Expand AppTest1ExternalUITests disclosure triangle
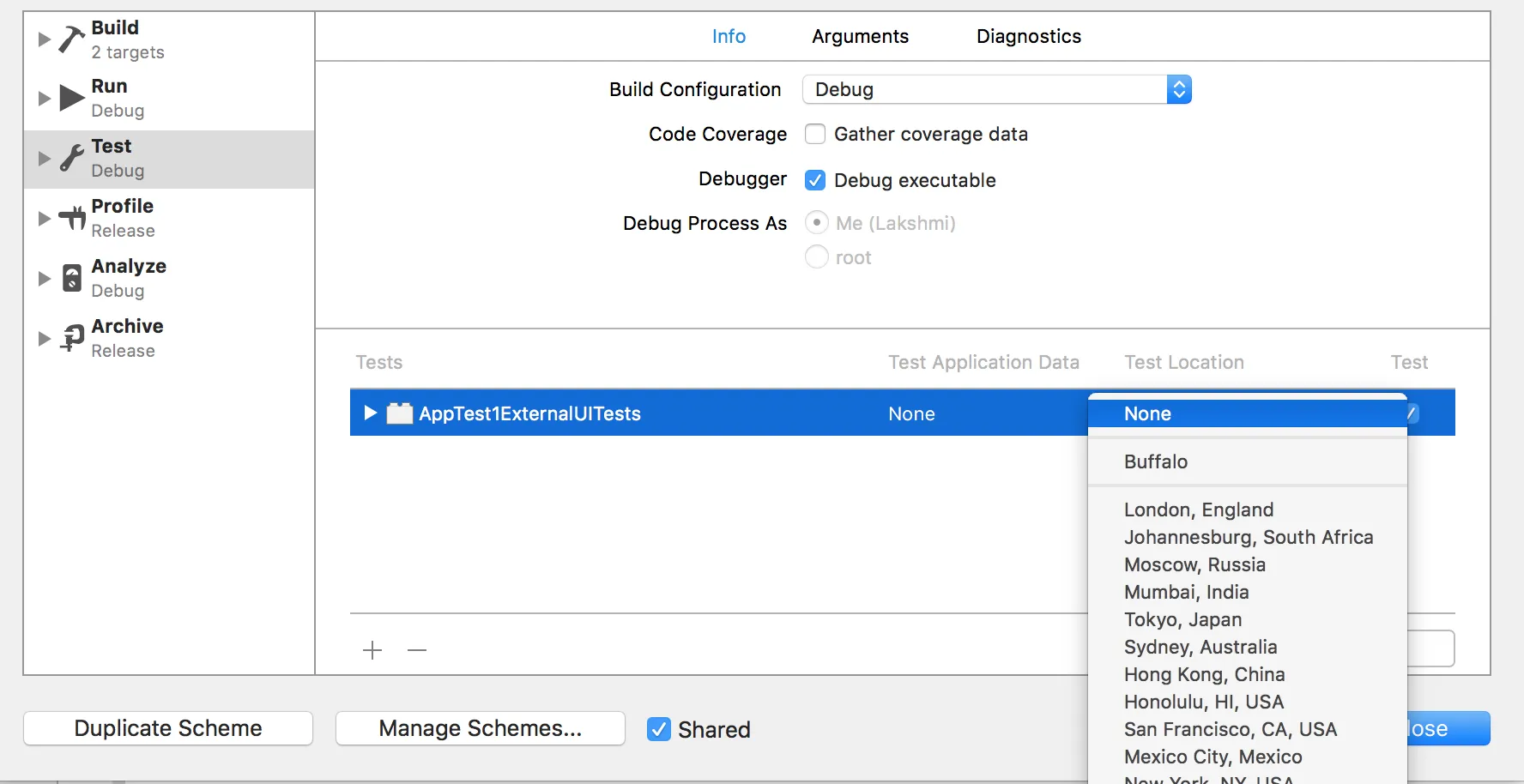This screenshot has height=784, width=1524. coord(370,413)
